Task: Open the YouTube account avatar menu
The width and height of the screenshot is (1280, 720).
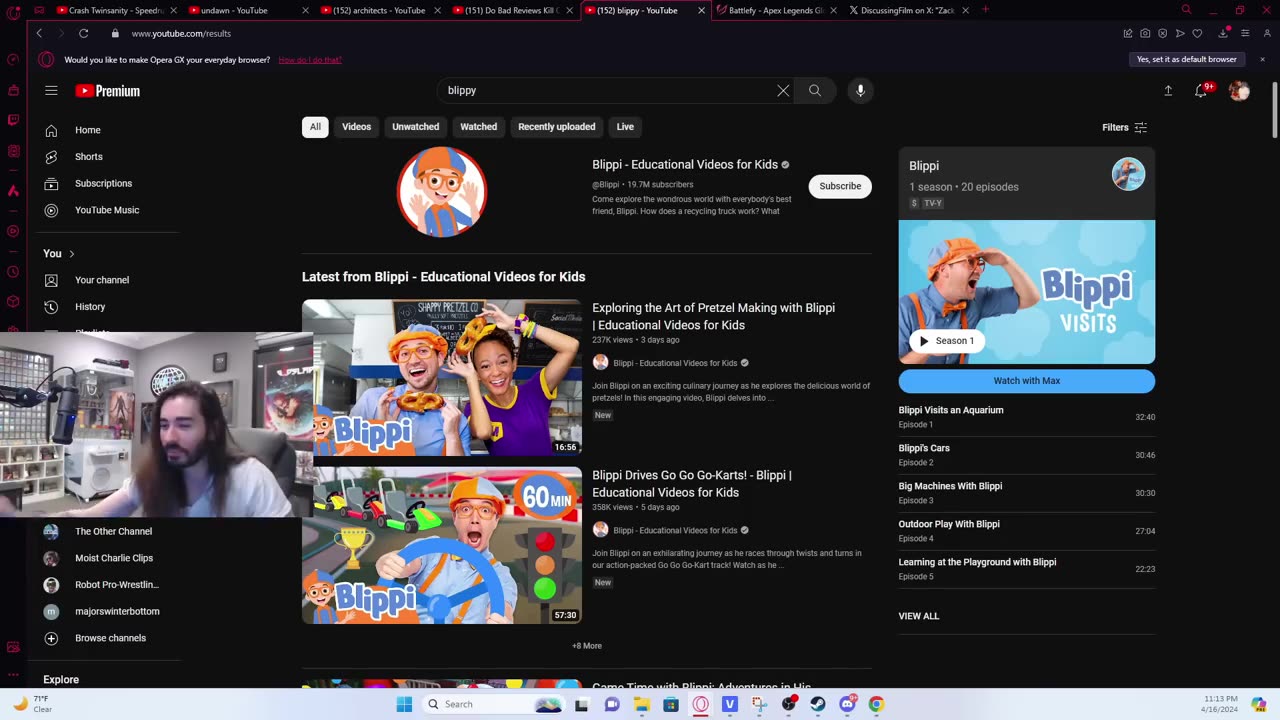Action: [1239, 91]
